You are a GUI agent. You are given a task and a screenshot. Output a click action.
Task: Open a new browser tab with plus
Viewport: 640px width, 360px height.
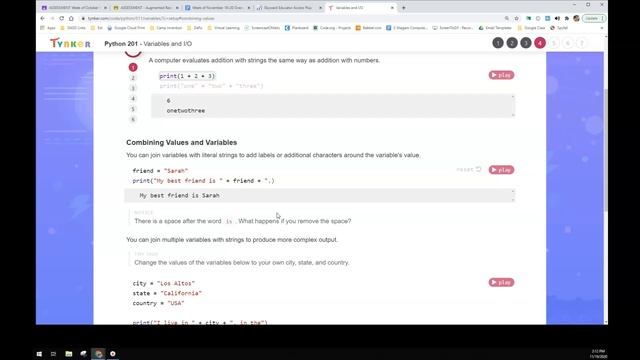click(404, 8)
